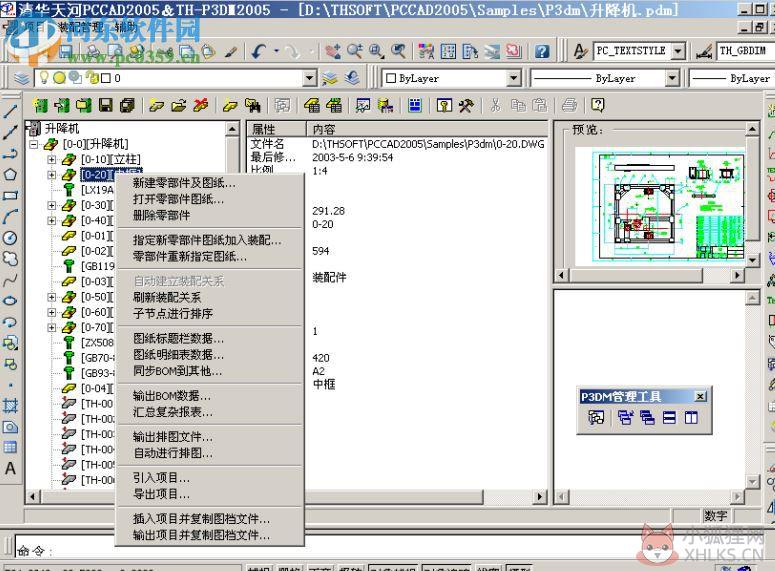Viewport: 775px width, 571px height.
Task: Choose 图纸标题栏数据... from context menu
Action: [210, 339]
